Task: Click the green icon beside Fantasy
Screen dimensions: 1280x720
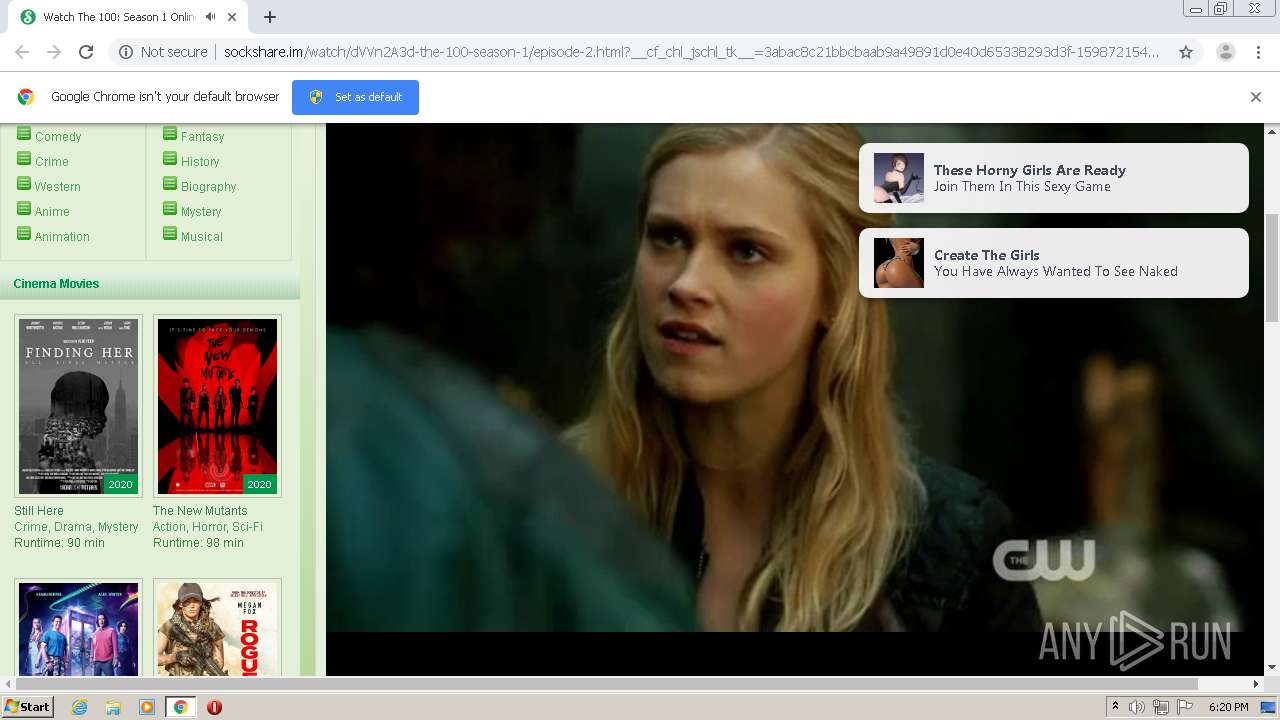Action: click(x=170, y=133)
